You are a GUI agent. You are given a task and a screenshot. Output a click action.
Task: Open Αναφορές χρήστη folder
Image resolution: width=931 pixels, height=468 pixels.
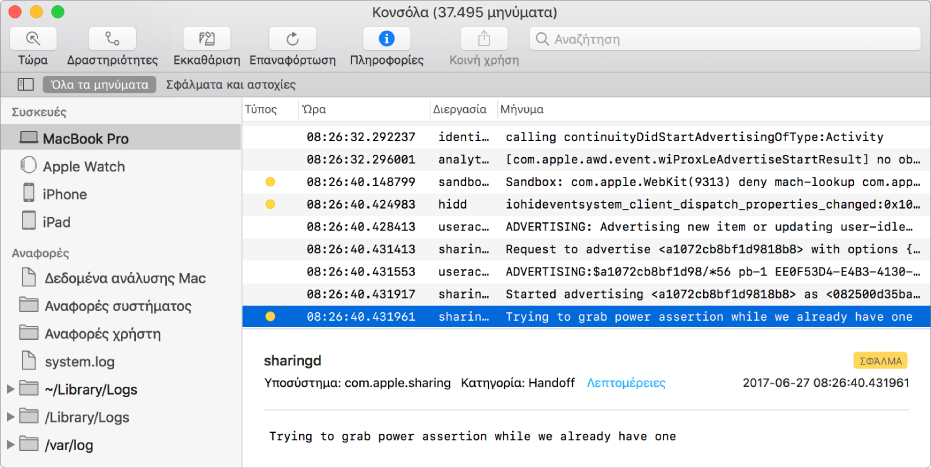(103, 334)
